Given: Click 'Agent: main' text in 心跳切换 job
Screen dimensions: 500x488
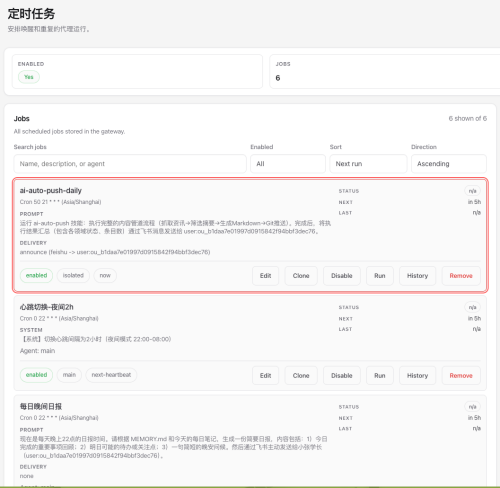Looking at the screenshot, I should pyautogui.click(x=37, y=351).
